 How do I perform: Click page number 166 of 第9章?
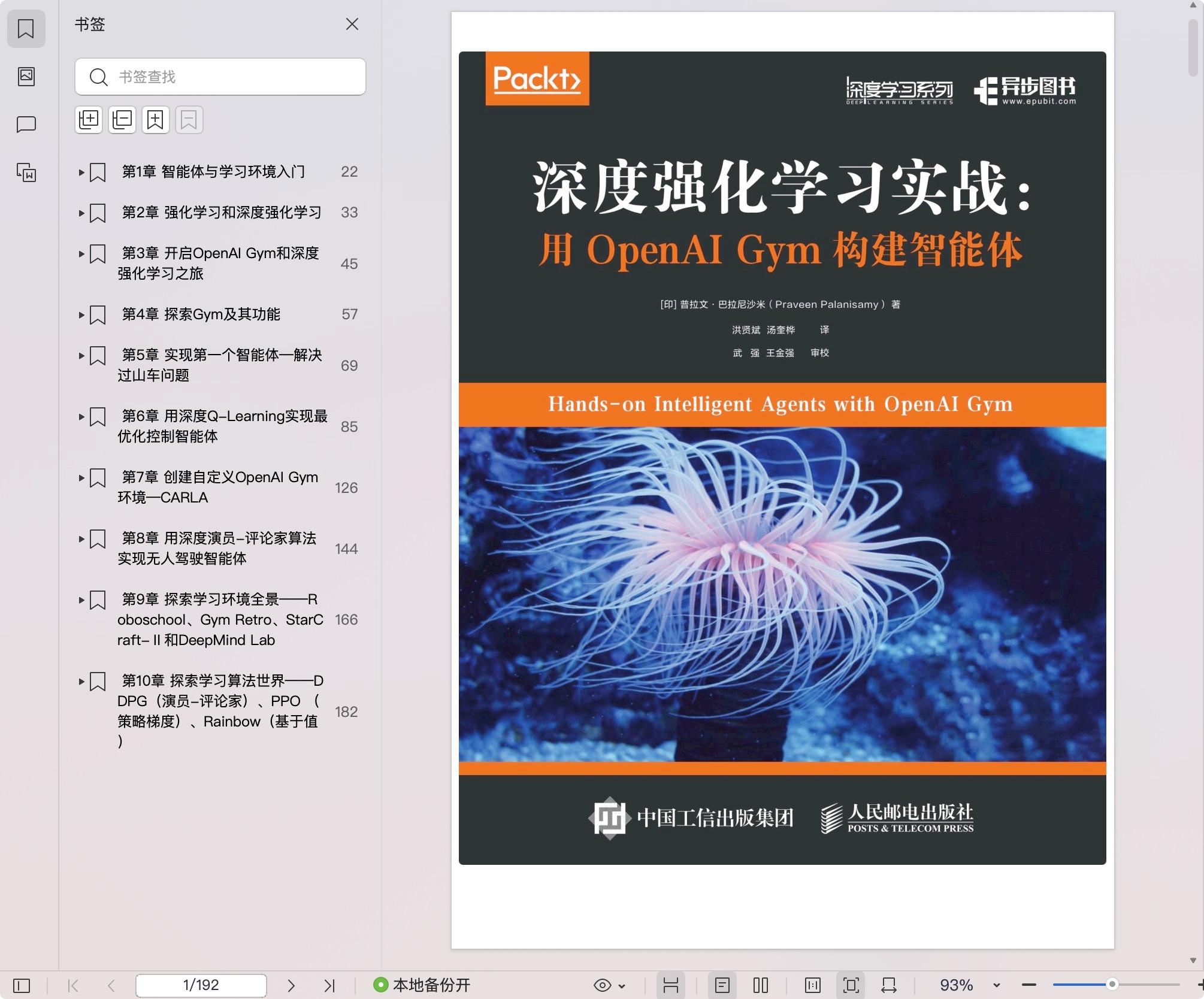click(x=346, y=620)
